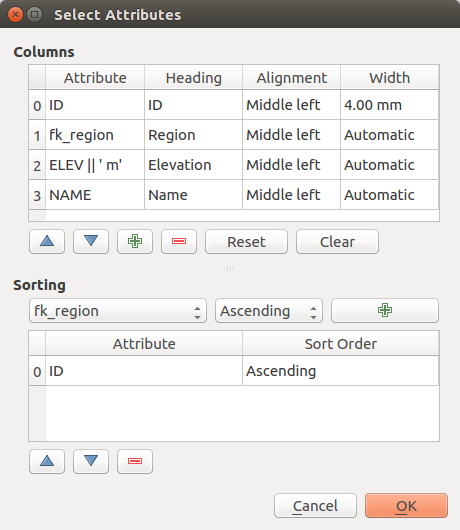Confirm the dialog with OK
Screen dimensions: 460x530
click(406, 506)
